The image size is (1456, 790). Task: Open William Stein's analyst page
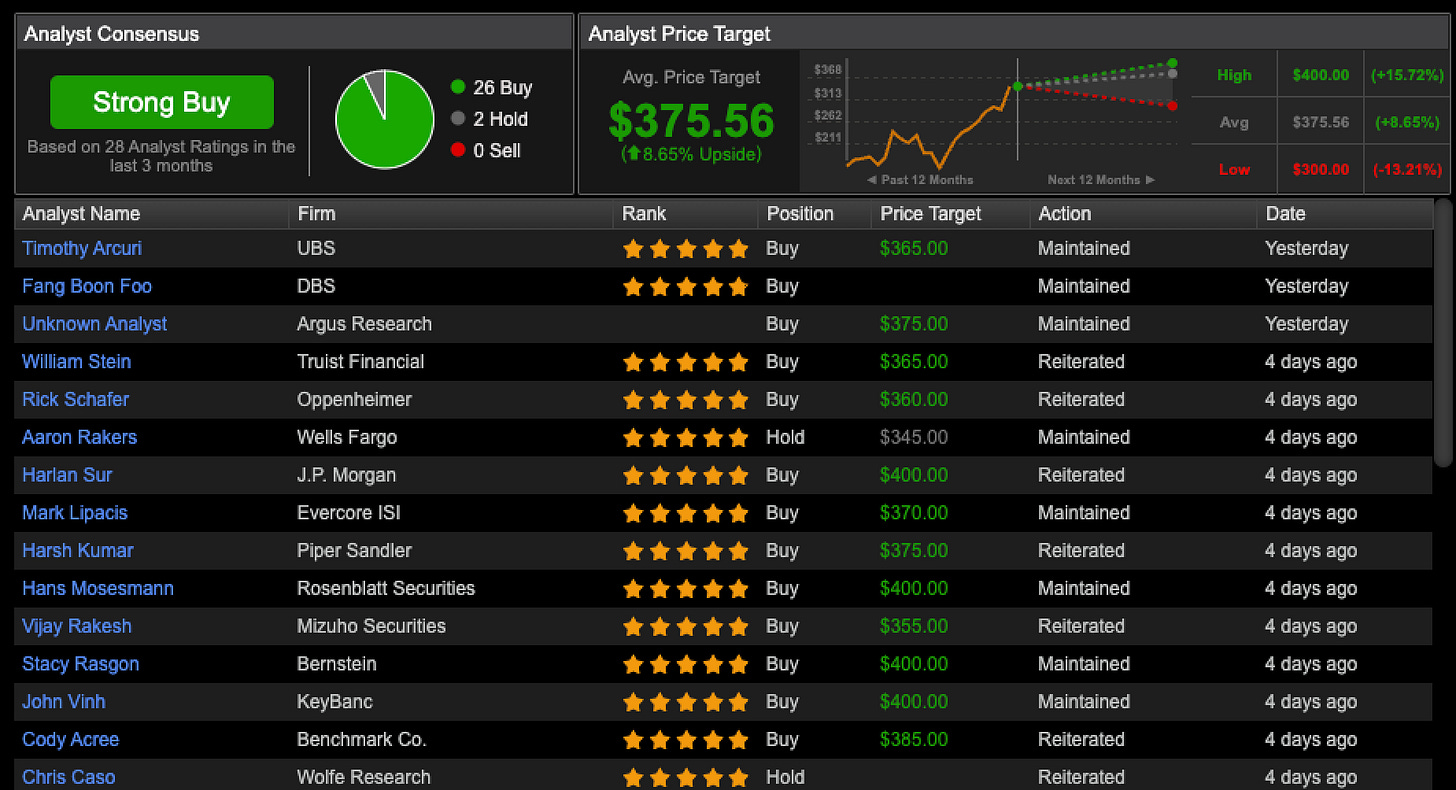76,361
